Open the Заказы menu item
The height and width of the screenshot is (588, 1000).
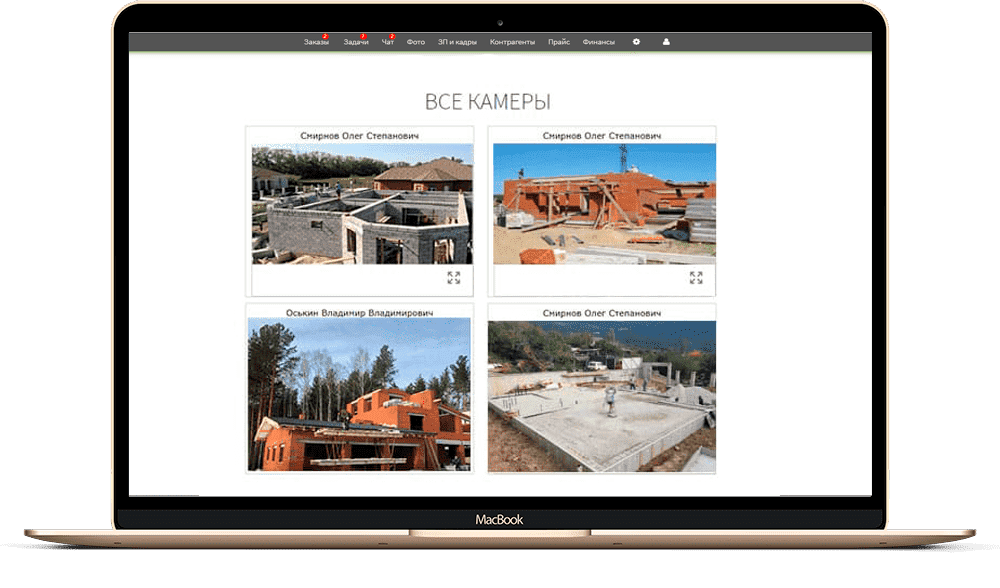pyautogui.click(x=315, y=43)
